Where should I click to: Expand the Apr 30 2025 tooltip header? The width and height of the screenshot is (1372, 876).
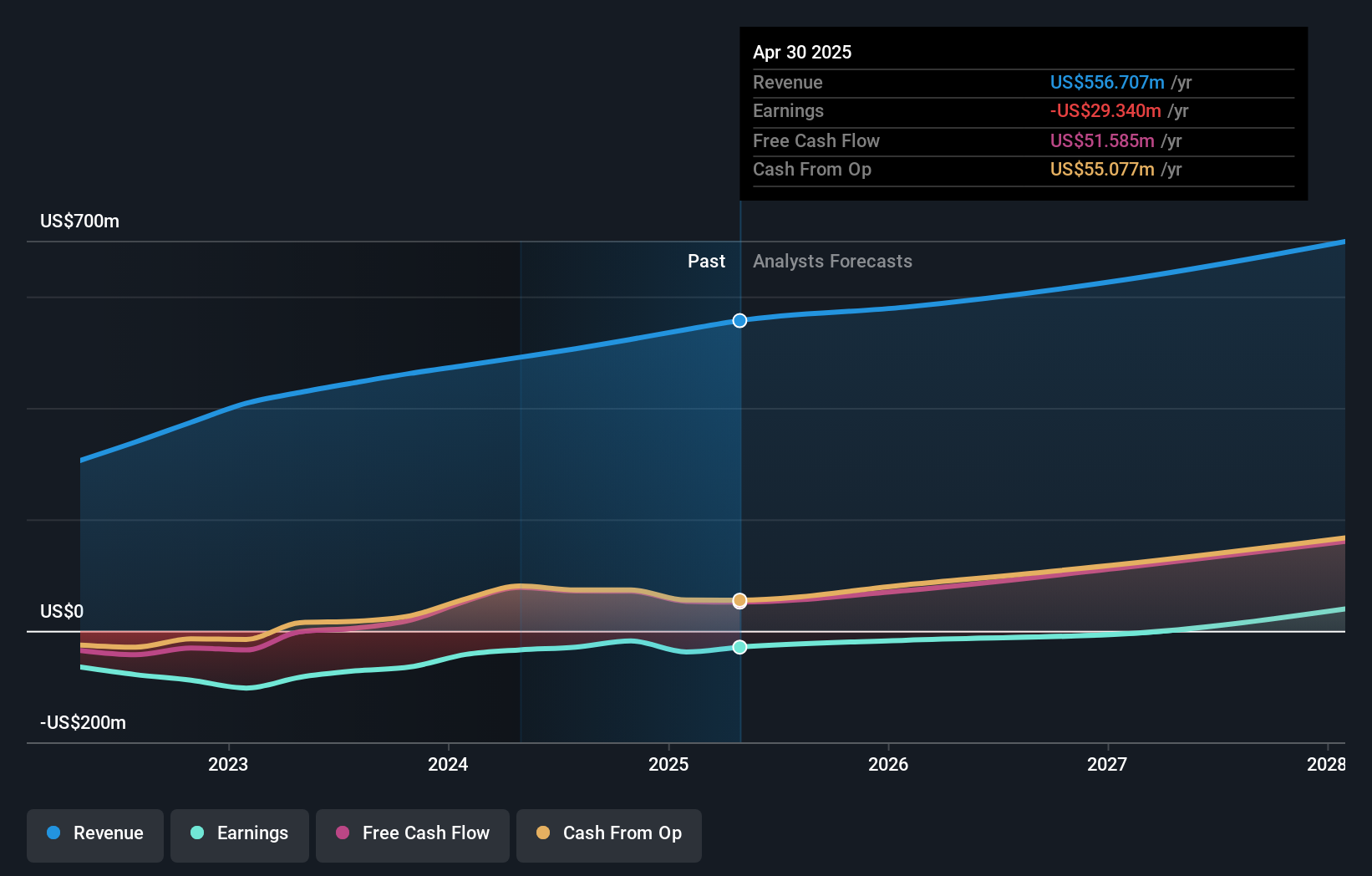point(802,52)
